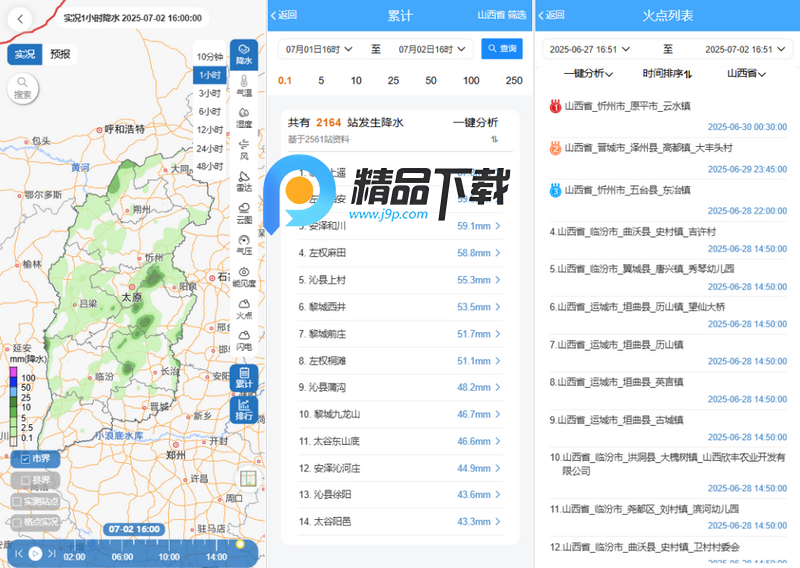Open the 山西省 region dropdown in fire list

point(746,74)
